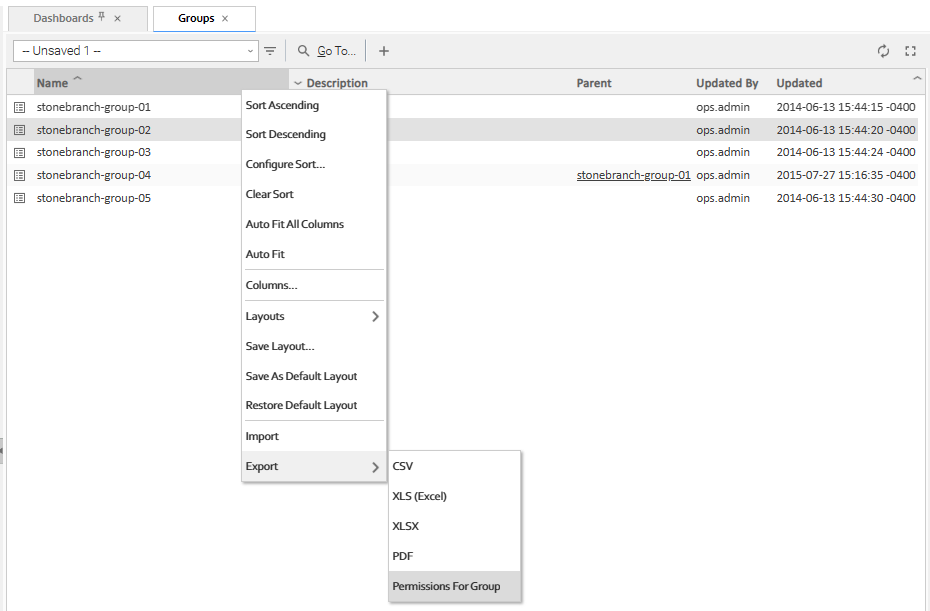The image size is (930, 611).
Task: Select the stonebranch-group-02 row
Action: tap(94, 130)
